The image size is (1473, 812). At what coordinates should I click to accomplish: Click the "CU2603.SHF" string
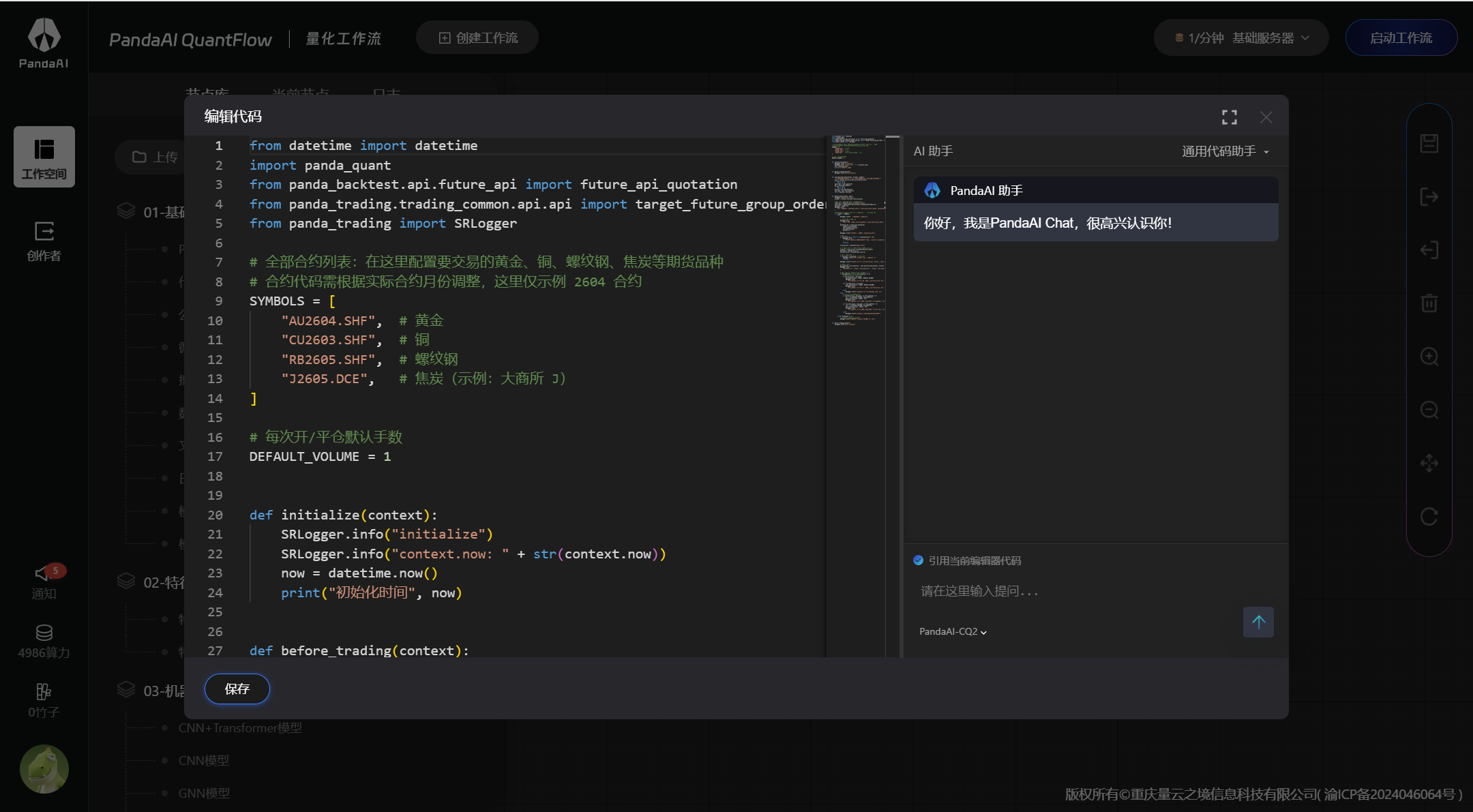pyautogui.click(x=328, y=340)
